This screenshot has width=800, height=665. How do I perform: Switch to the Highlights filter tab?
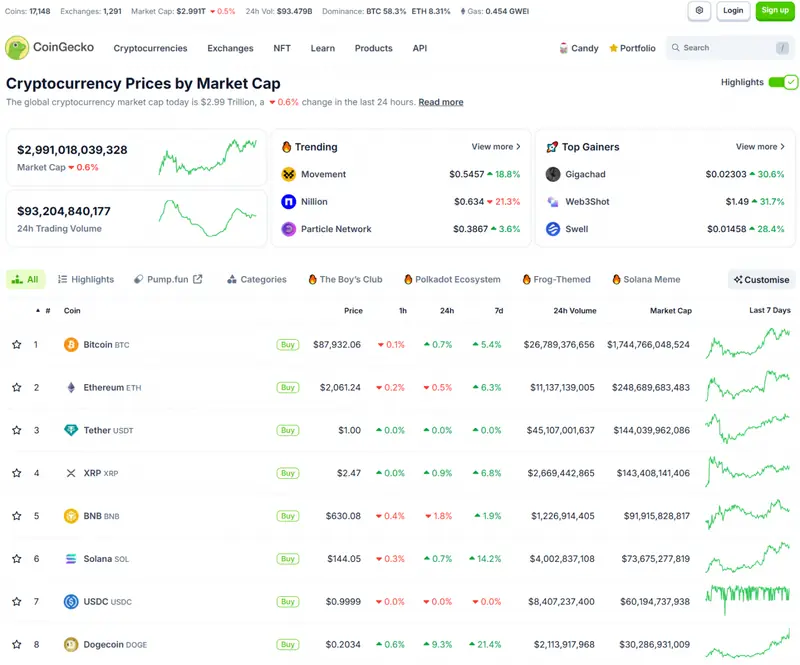pos(86,279)
